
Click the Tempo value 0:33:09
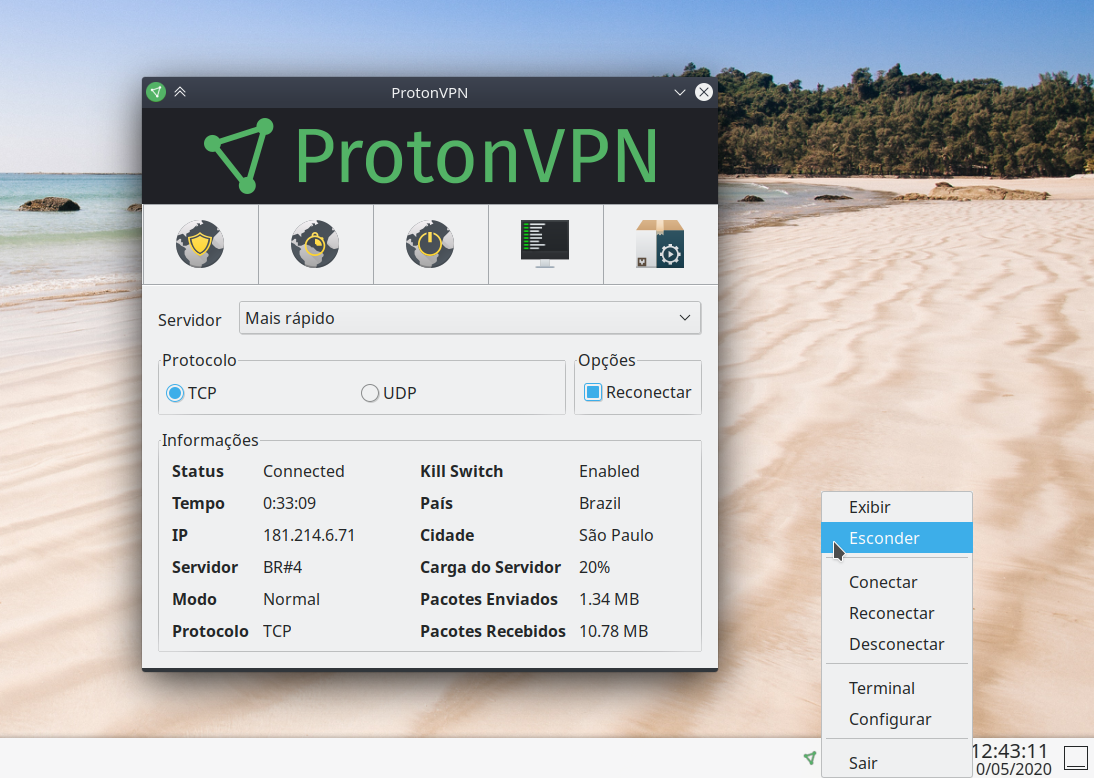pos(290,503)
